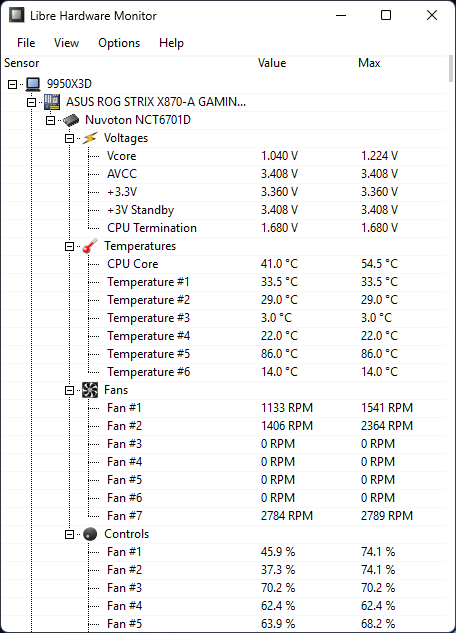Click the 37.3 % Fan #2 control value
Viewport: 456px width, 633px height.
pos(278,570)
